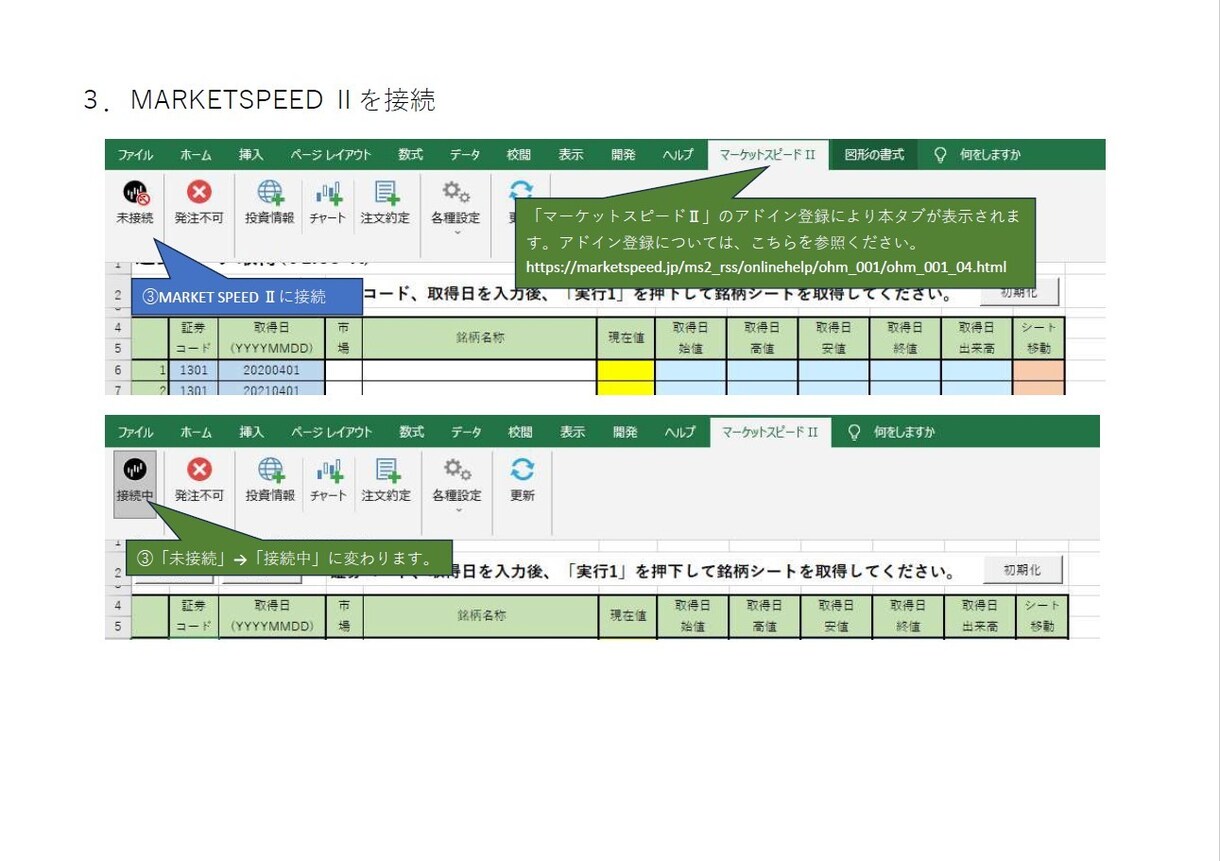
Task: Click 発注不可 in the 接続中 ribbon
Action: [x=199, y=481]
